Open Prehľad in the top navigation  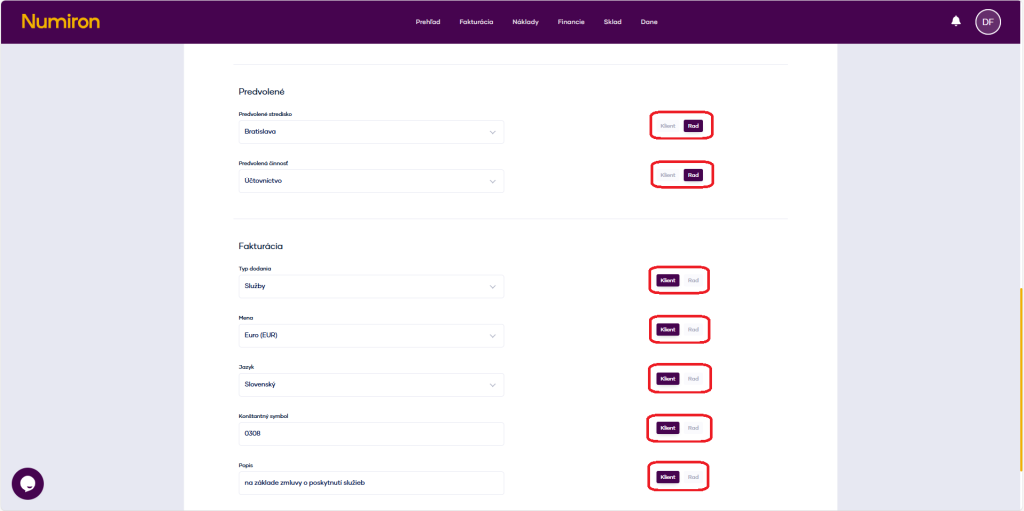click(x=428, y=22)
